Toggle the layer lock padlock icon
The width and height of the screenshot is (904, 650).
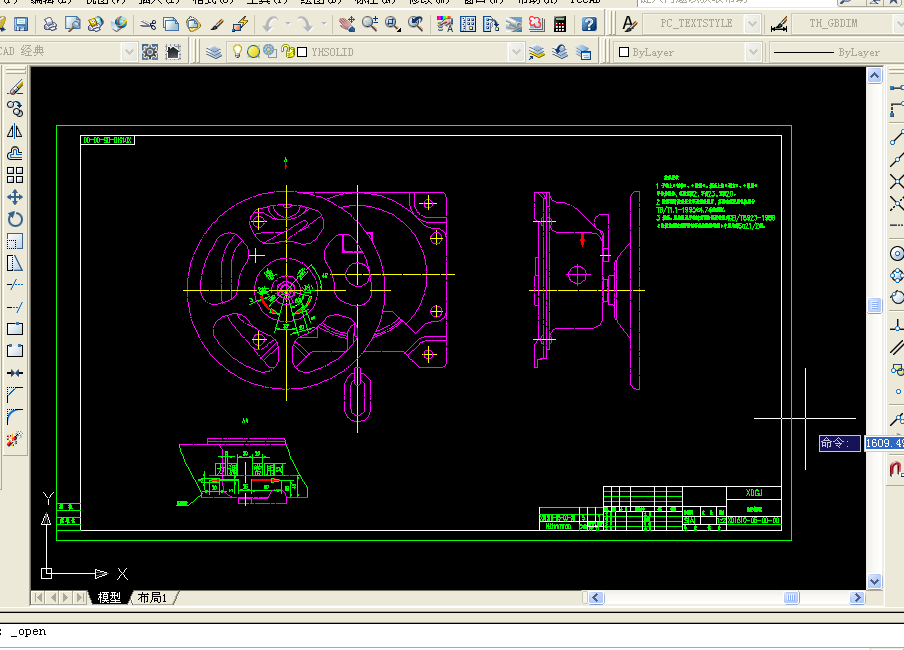288,52
